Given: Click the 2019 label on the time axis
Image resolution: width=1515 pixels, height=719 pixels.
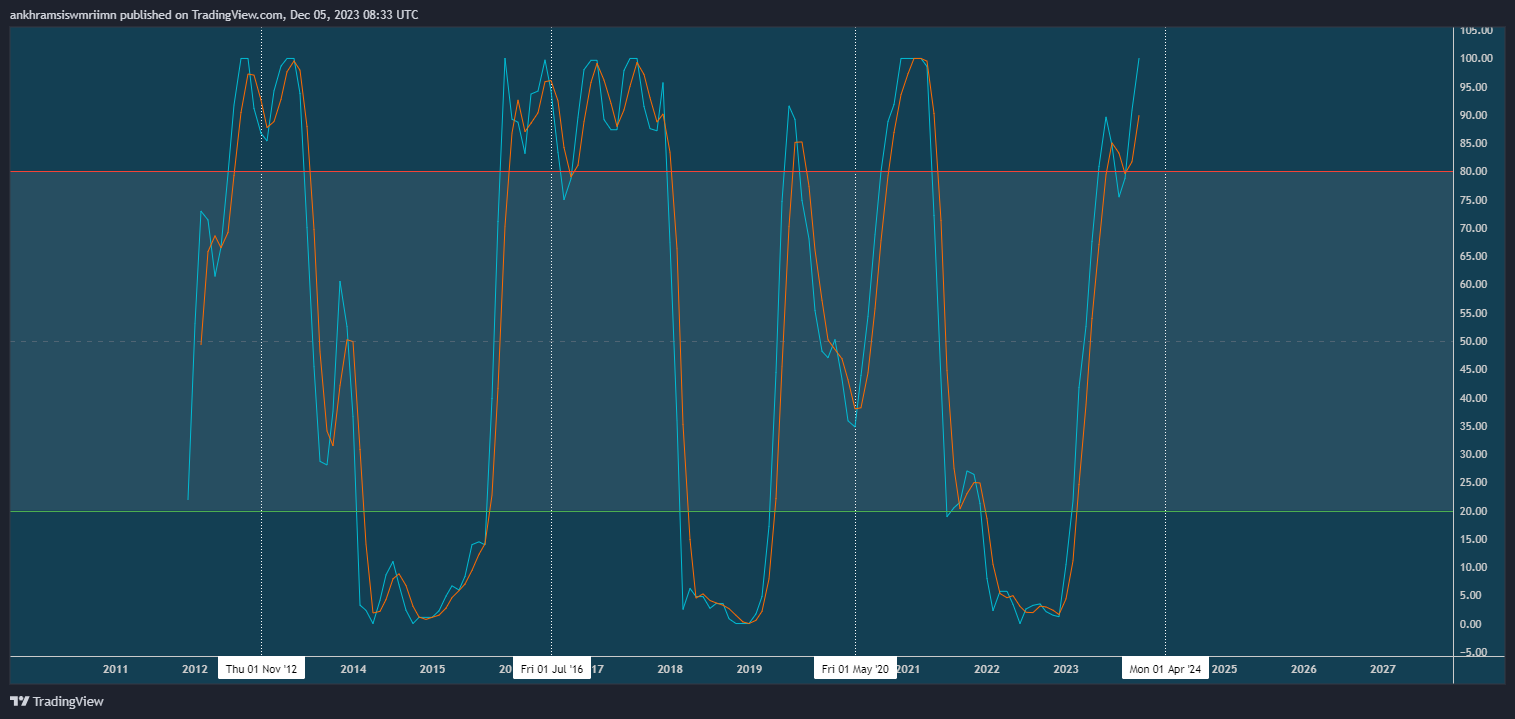Looking at the screenshot, I should [749, 669].
